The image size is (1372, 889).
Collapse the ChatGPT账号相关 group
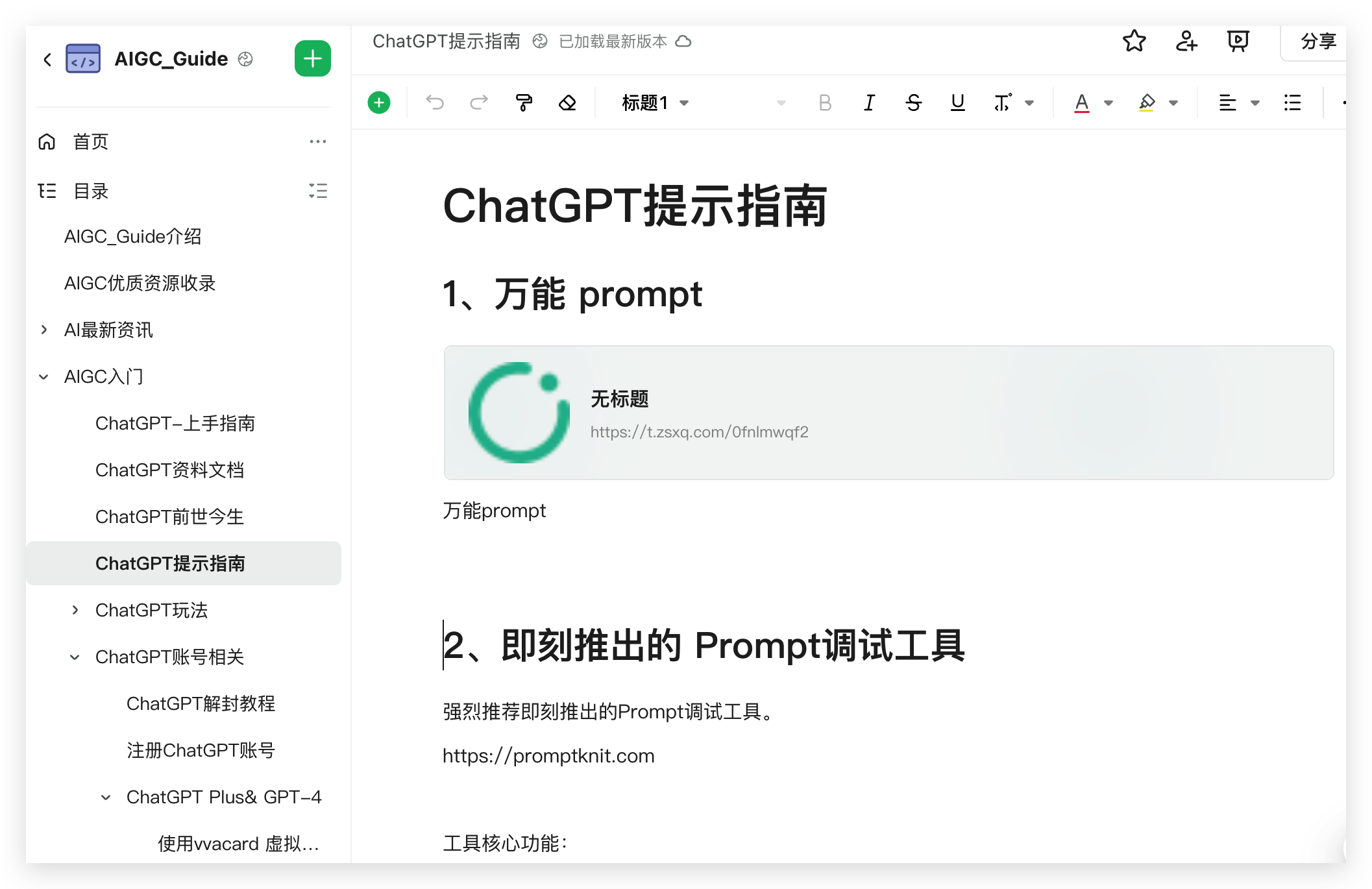75,657
